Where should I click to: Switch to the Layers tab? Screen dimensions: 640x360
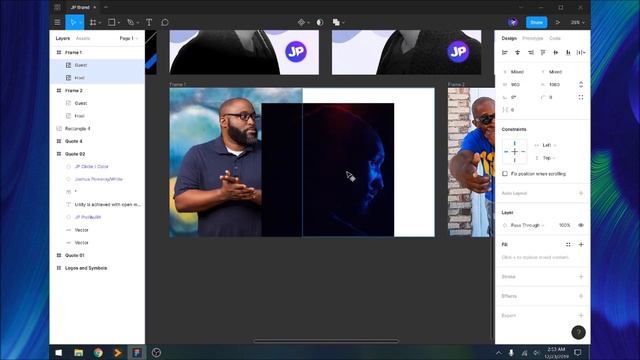click(62, 38)
